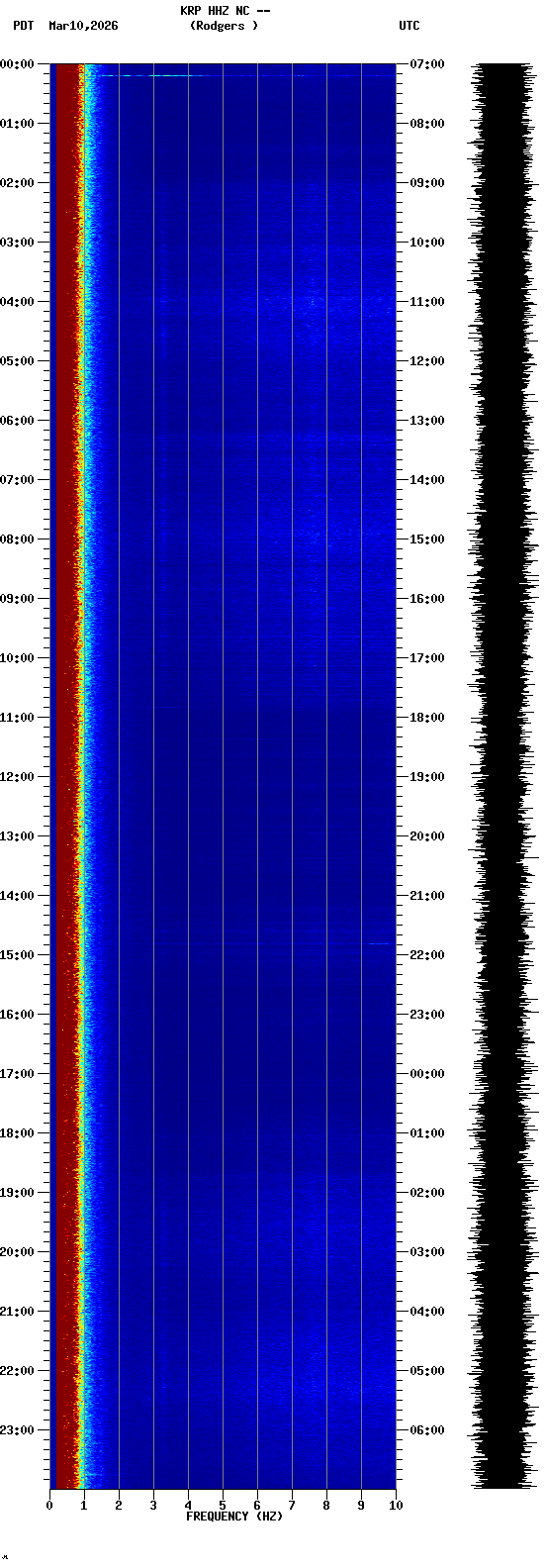Image resolution: width=546 pixels, height=1568 pixels.
Task: Click the 22:00 label on UTC axis
Action: click(x=427, y=955)
